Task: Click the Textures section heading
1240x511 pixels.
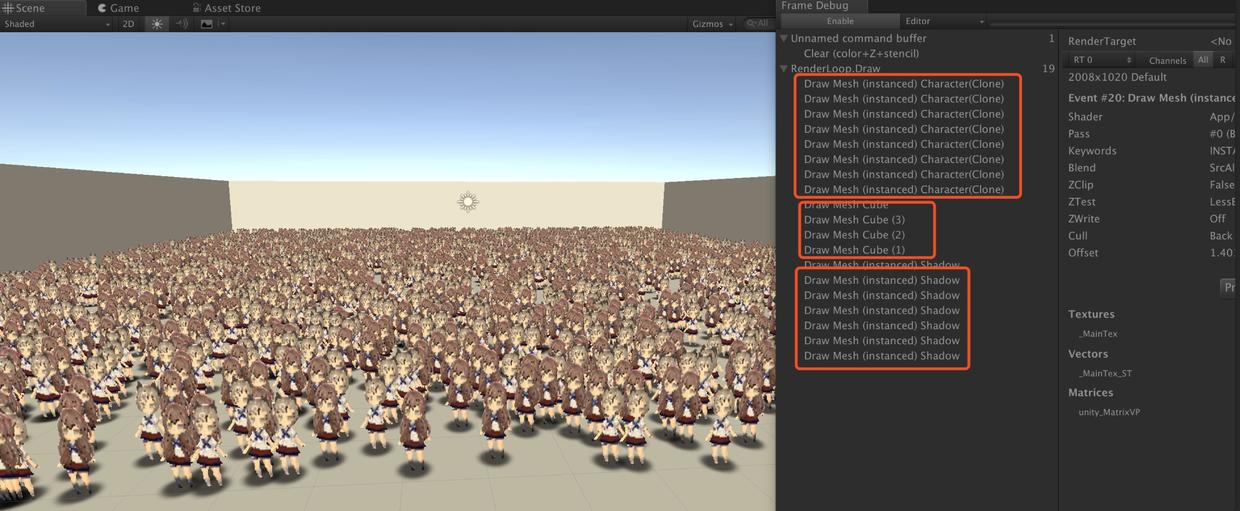Action: (1091, 314)
